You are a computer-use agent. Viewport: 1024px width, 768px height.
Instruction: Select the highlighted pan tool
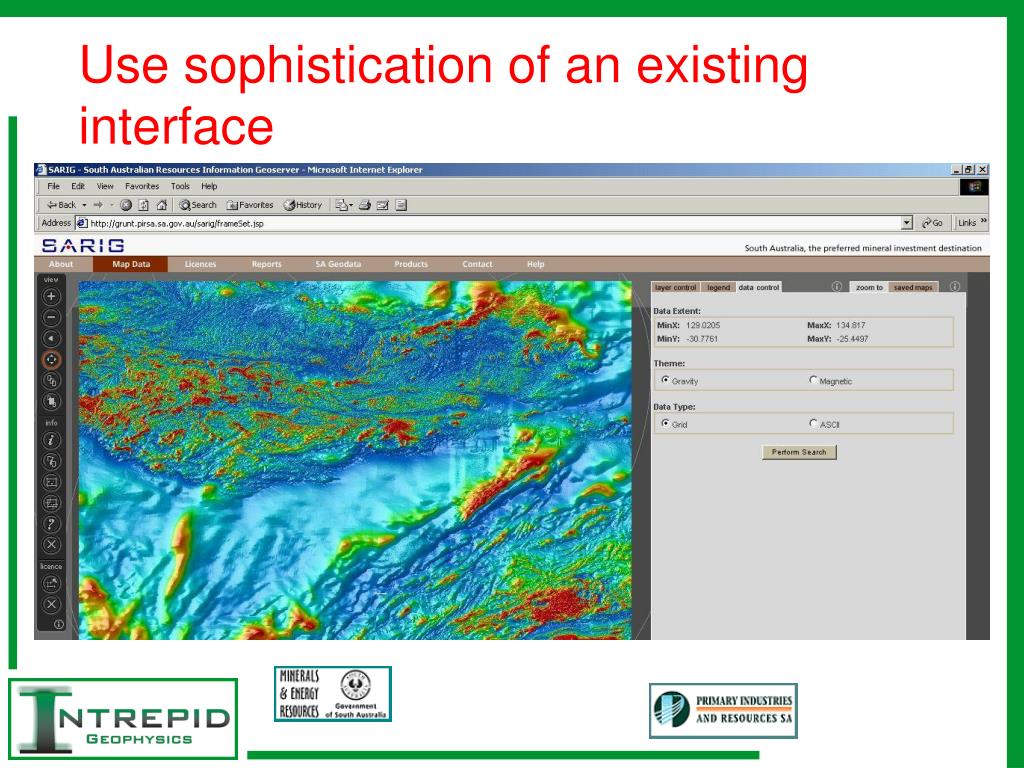(x=51, y=359)
